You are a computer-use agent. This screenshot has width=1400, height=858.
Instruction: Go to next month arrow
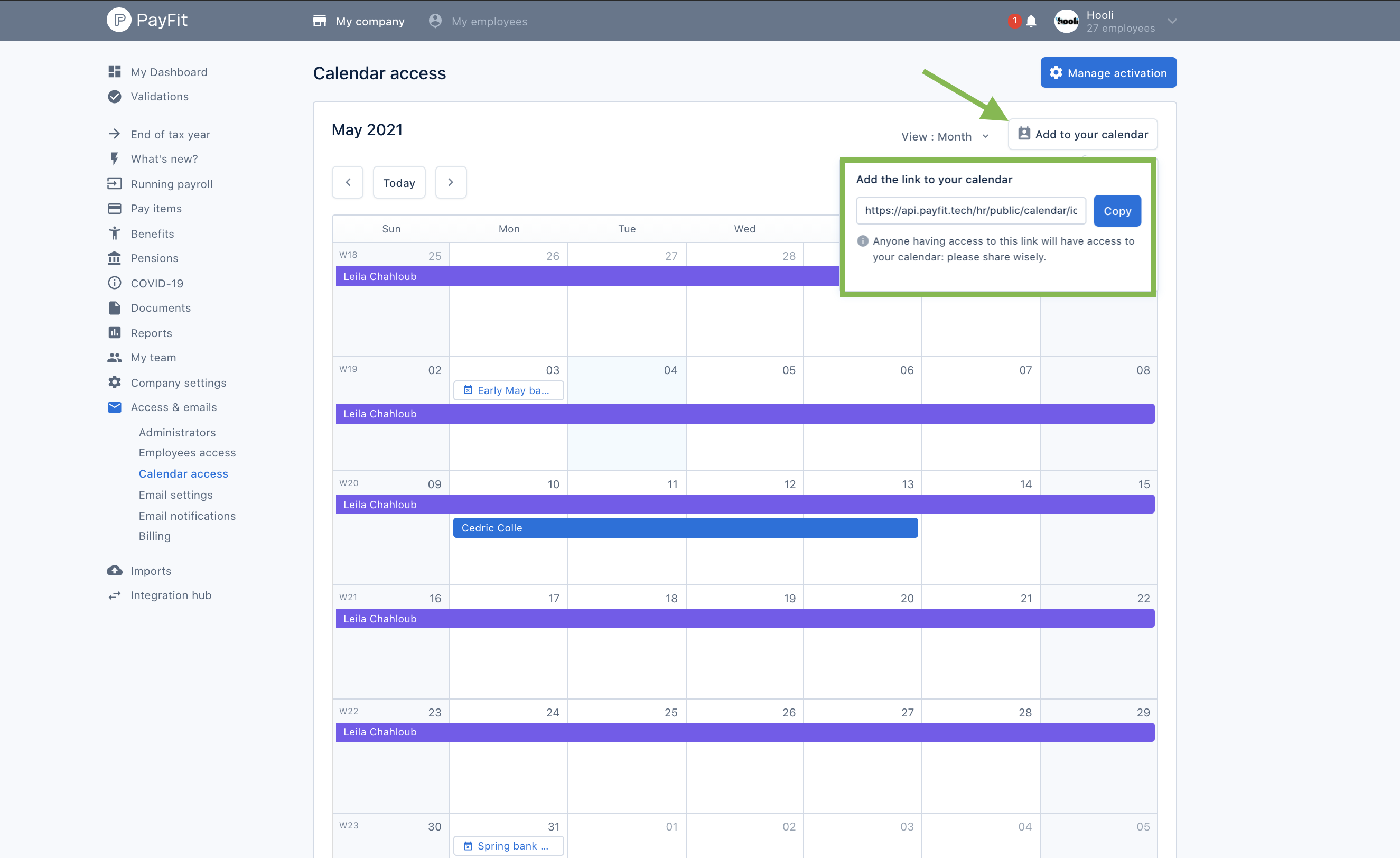(451, 182)
